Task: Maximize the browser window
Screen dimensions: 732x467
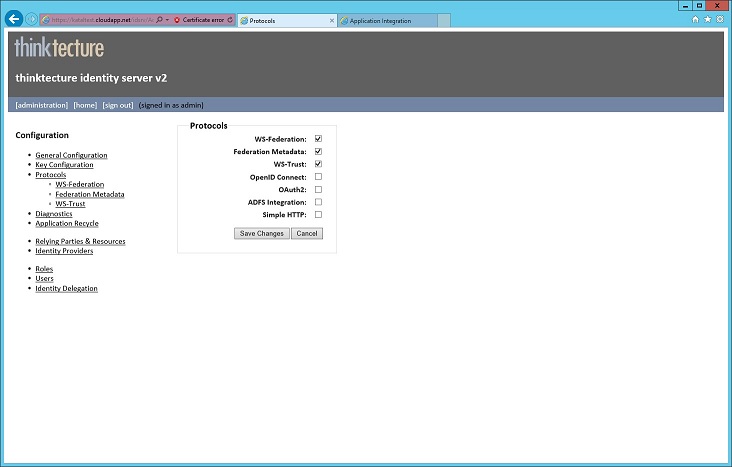Action: (699, 6)
